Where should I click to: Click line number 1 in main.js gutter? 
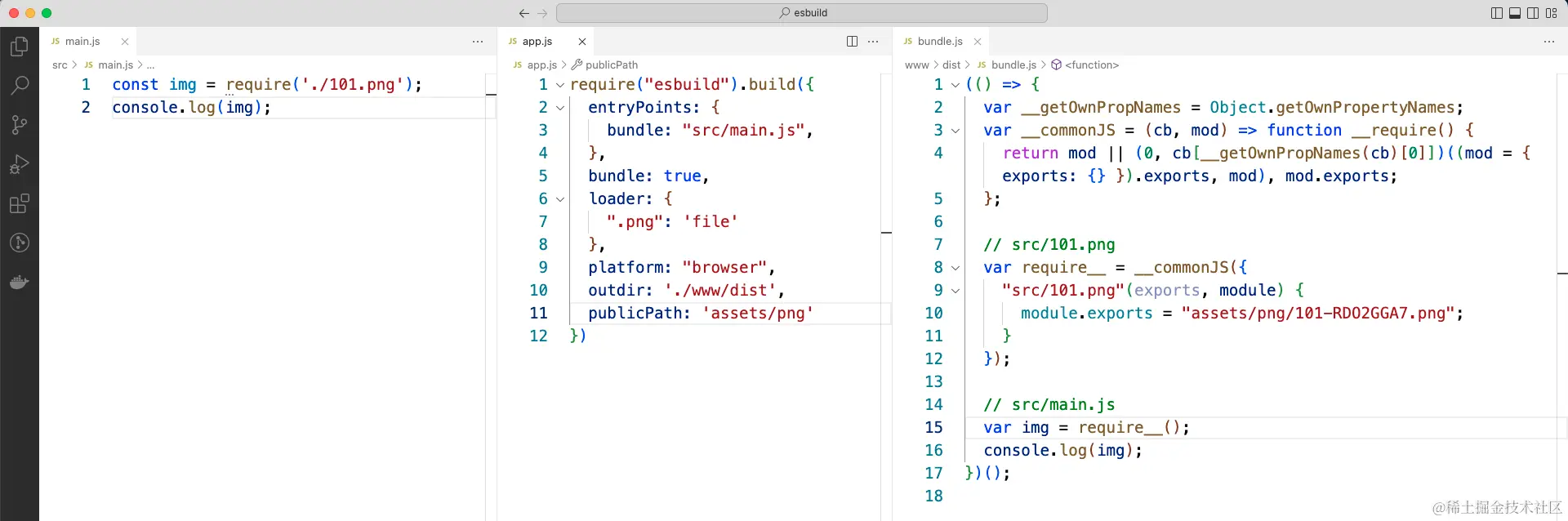click(86, 84)
